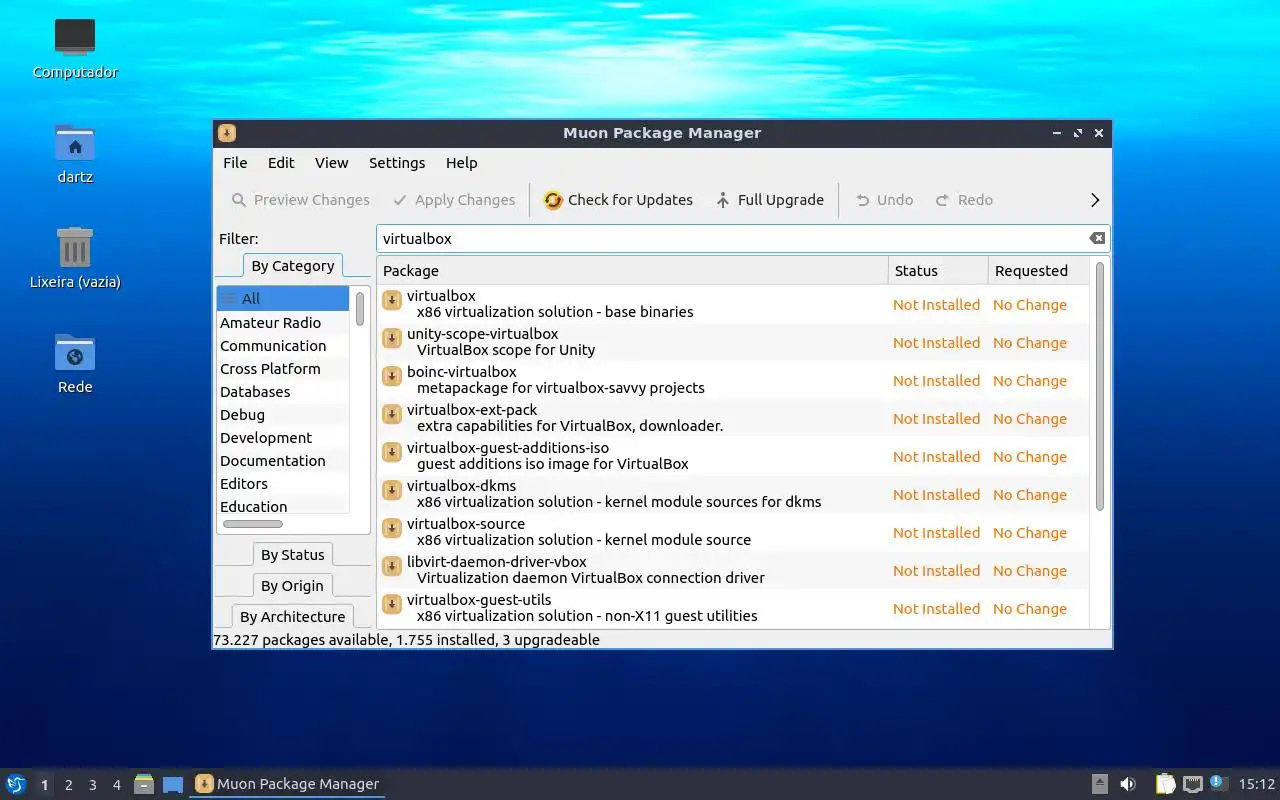Switch to the By Origin tab
This screenshot has height=800, width=1280.
[292, 586]
